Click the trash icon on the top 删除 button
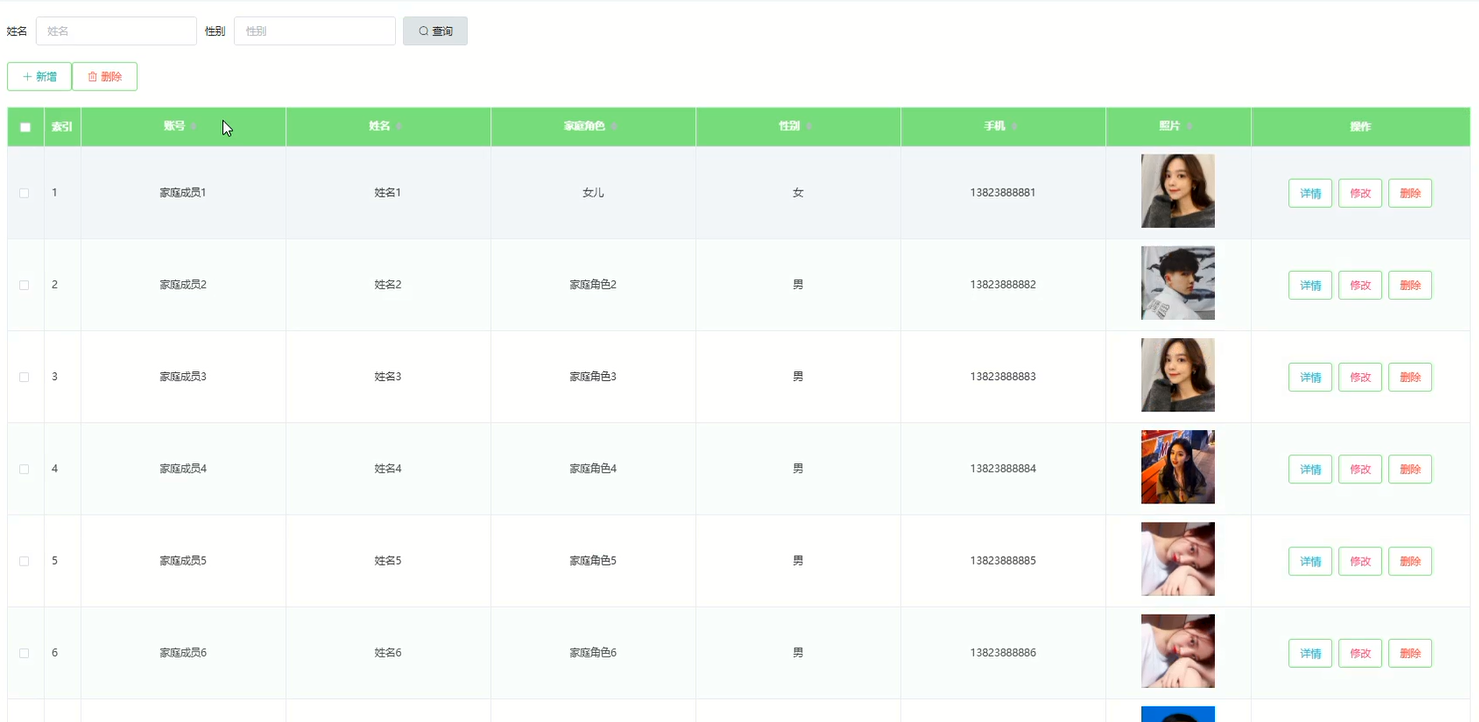This screenshot has width=1479, height=722. point(92,76)
